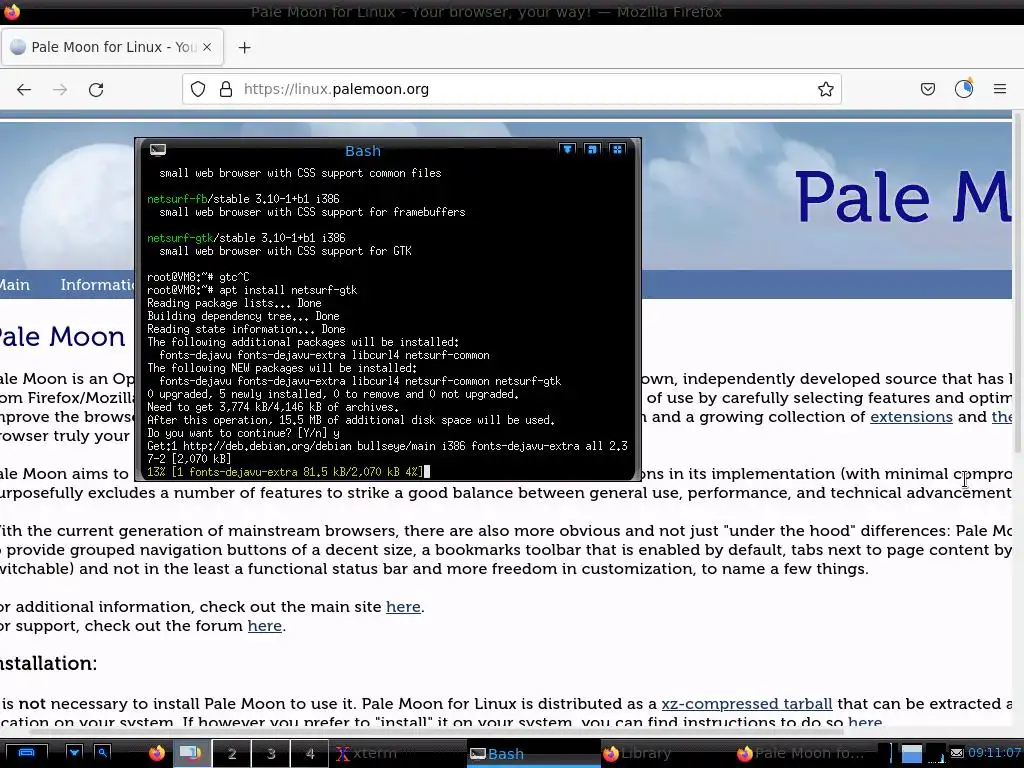Open a new tab with plus button
The height and width of the screenshot is (768, 1024).
pyautogui.click(x=244, y=48)
